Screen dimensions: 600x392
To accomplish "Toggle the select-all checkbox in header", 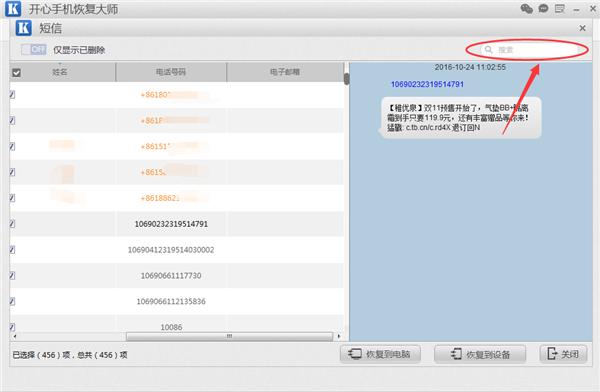I will (16, 72).
